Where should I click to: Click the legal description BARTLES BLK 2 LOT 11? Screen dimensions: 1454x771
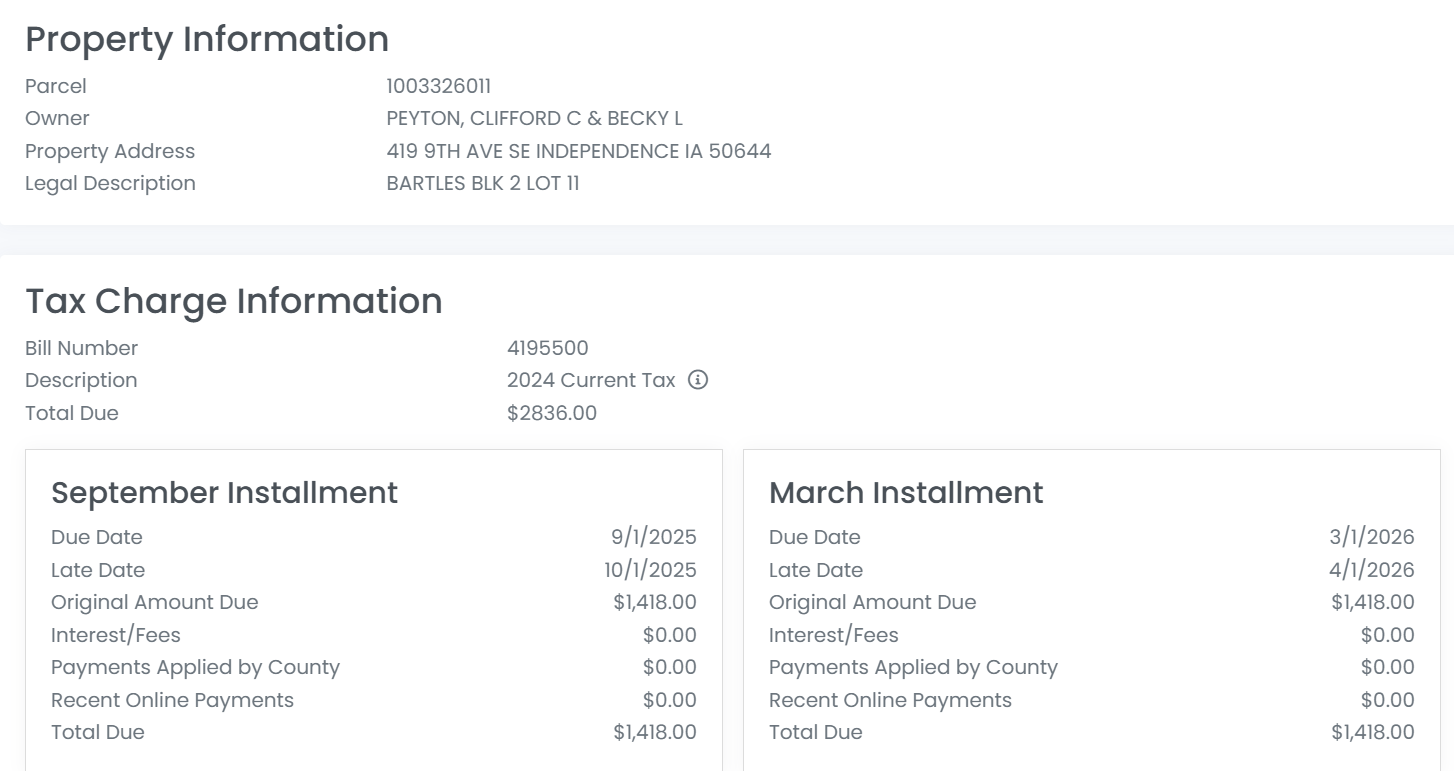[482, 183]
